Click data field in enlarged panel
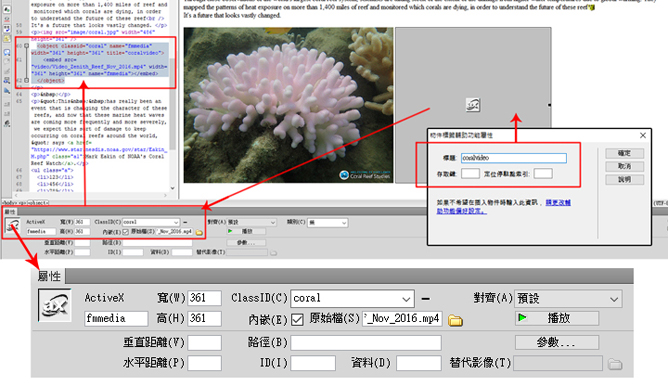 (418, 363)
